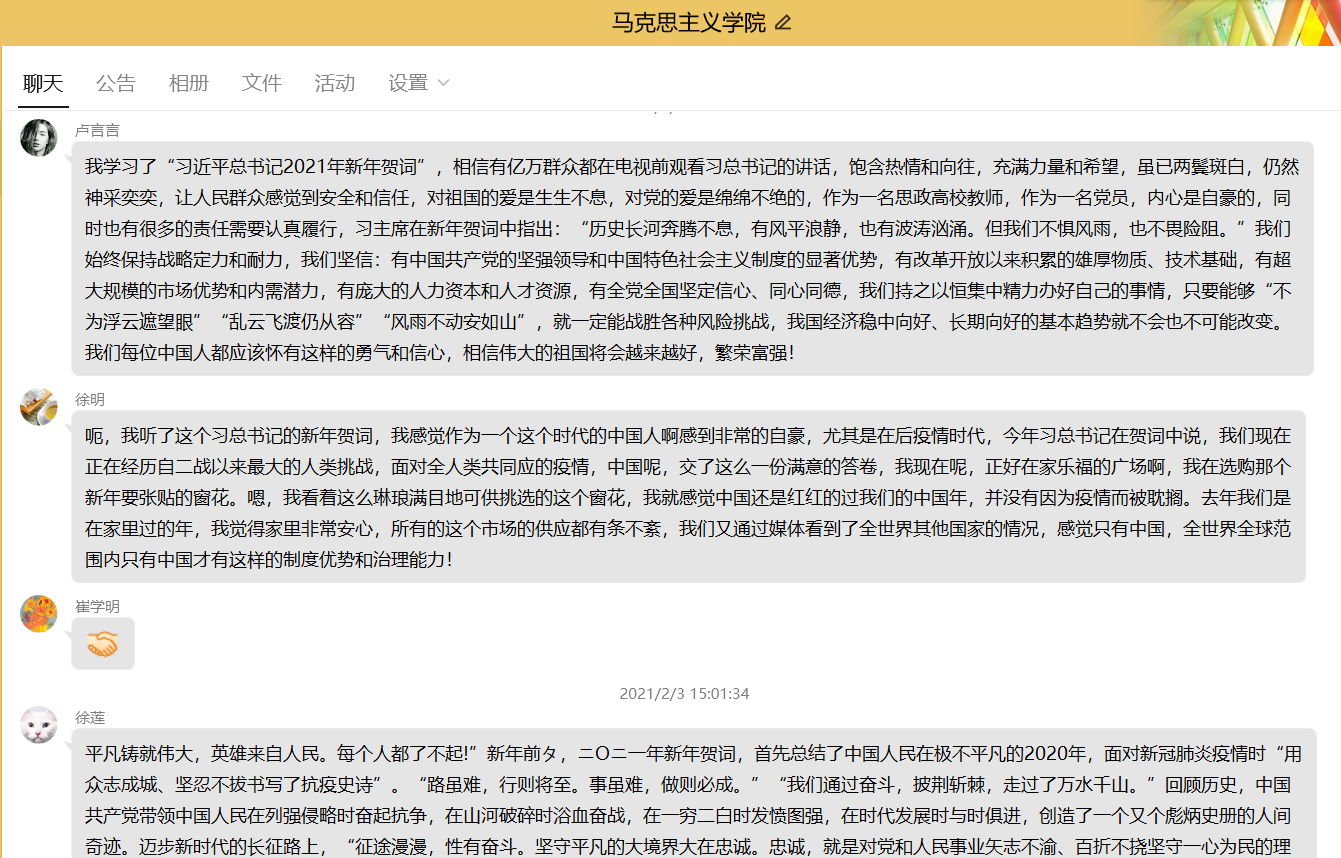Click 徐莲's white cat avatar
Image resolution: width=1341 pixels, height=858 pixels.
pyautogui.click(x=38, y=725)
